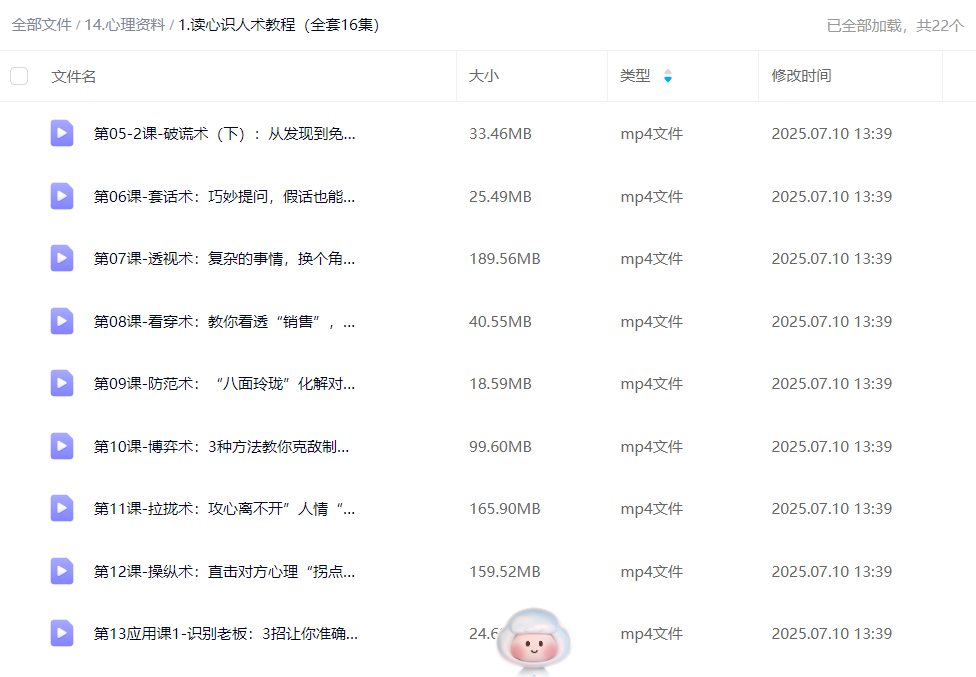
Task: Click video icon beside 第08课-看穿术
Action: coord(62,321)
